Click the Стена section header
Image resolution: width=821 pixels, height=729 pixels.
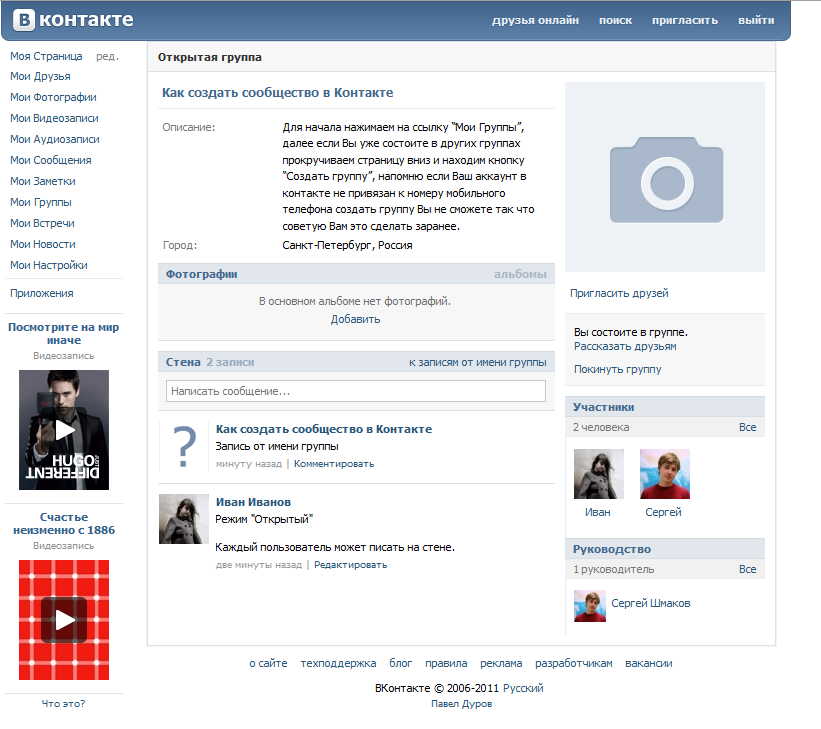pos(183,362)
